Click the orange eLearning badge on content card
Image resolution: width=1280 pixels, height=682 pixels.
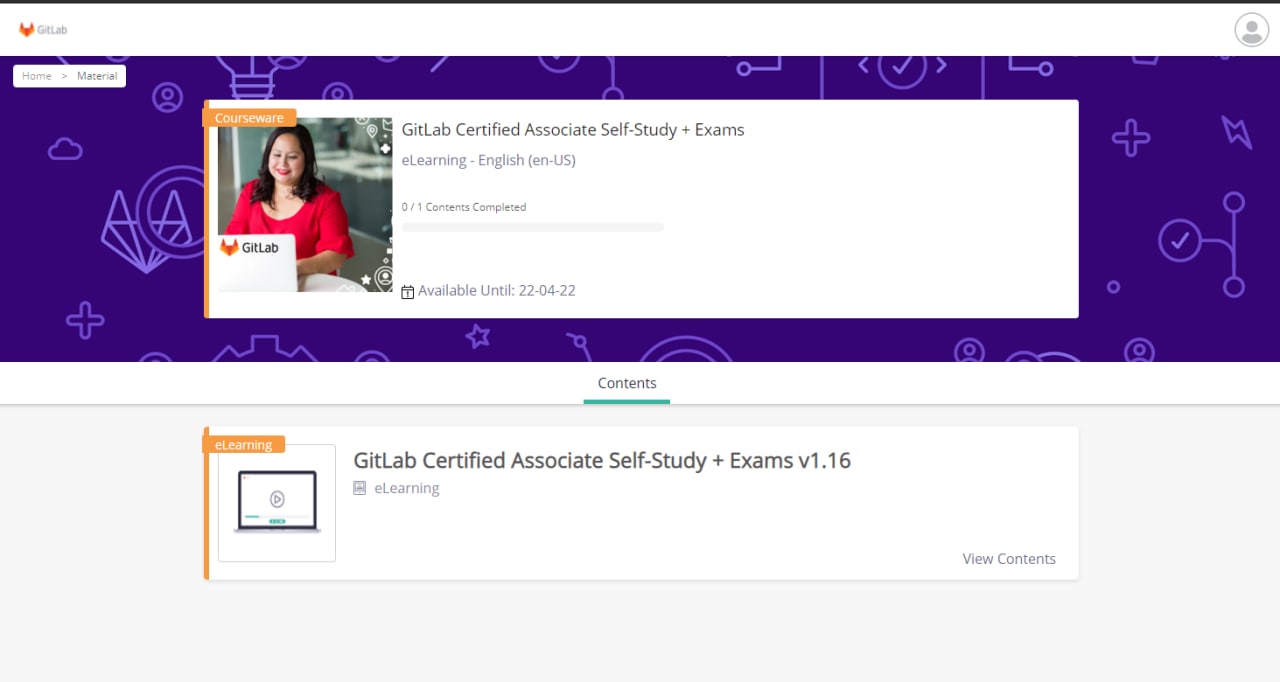pos(244,445)
